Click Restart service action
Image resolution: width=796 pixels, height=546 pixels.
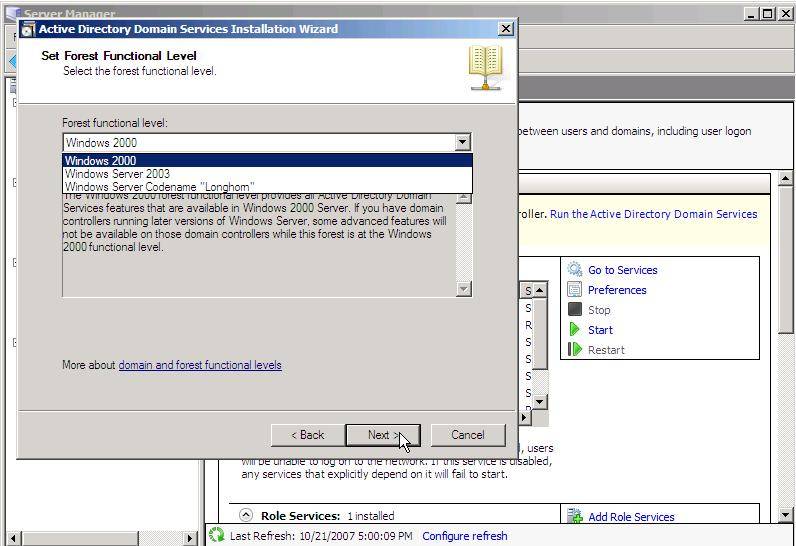tap(606, 350)
